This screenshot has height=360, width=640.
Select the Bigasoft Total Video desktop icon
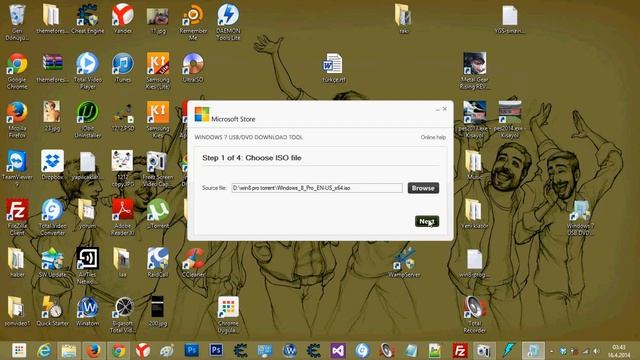pos(122,315)
